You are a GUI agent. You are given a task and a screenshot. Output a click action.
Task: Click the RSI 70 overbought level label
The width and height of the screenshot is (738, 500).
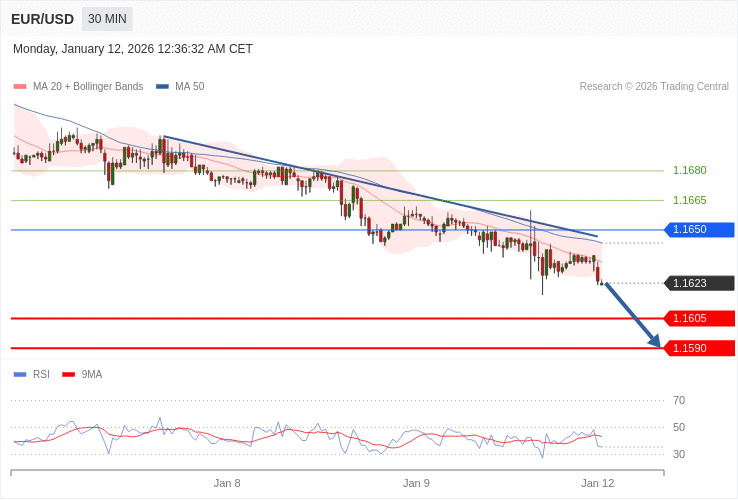679,401
